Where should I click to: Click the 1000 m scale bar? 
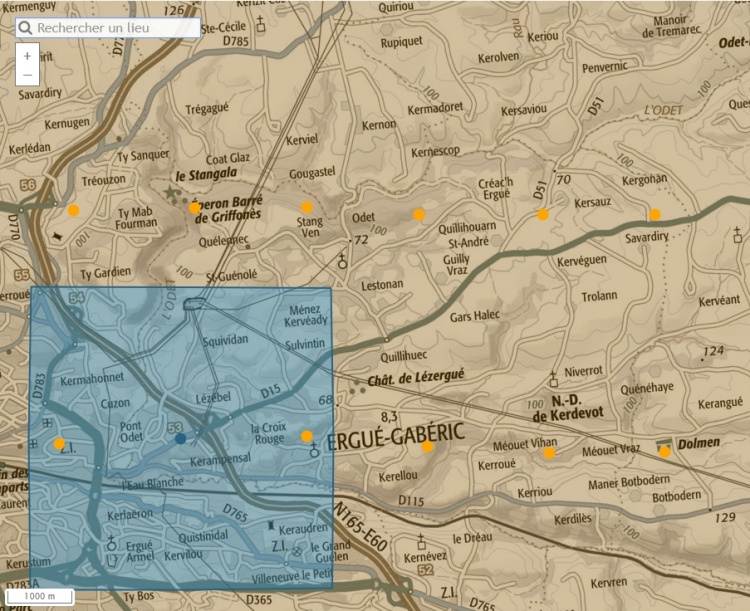39,596
